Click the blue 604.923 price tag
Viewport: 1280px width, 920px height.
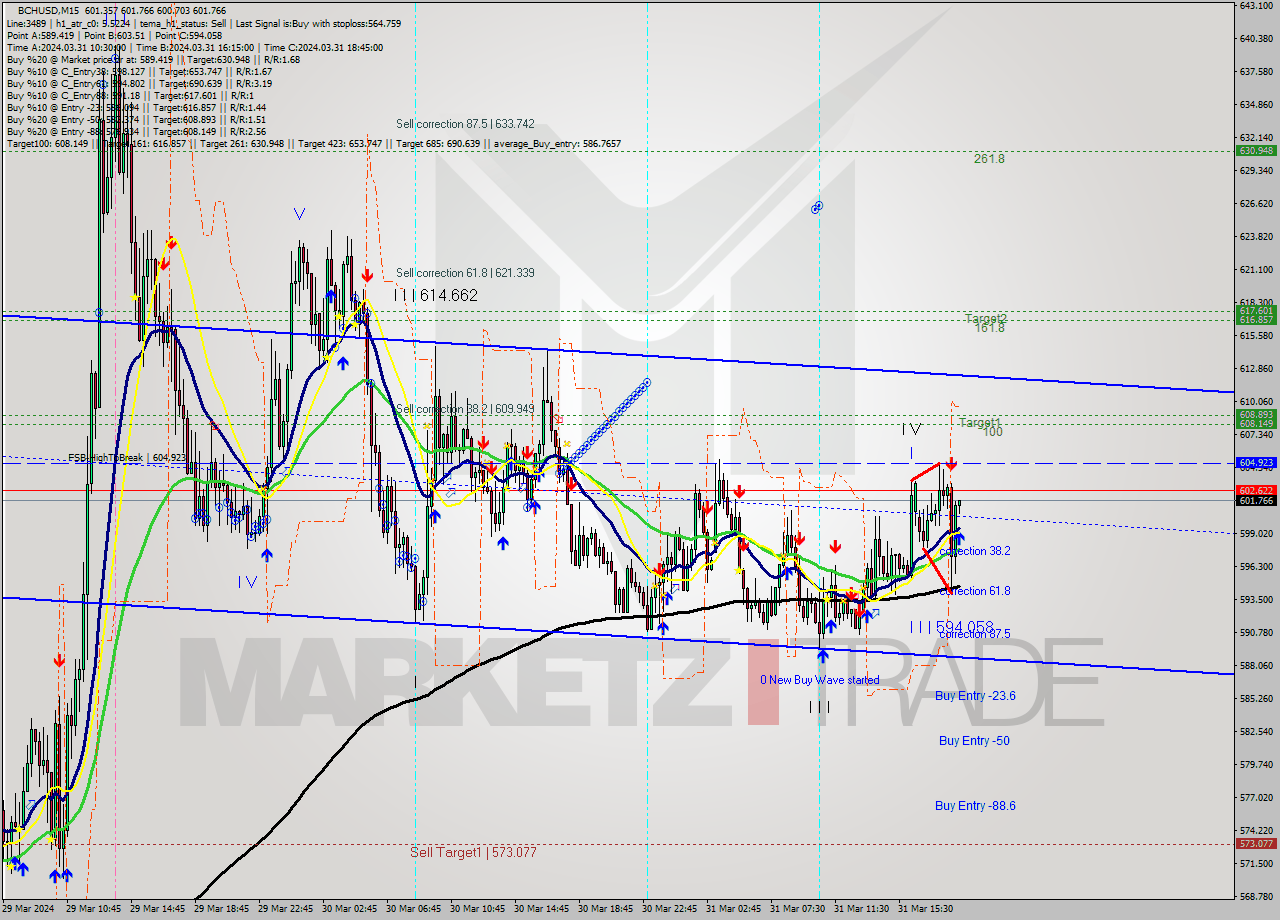click(x=1256, y=463)
